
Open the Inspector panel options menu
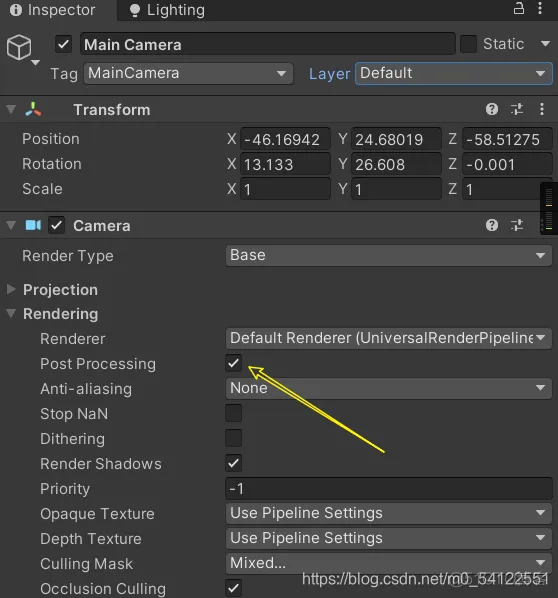[x=540, y=8]
